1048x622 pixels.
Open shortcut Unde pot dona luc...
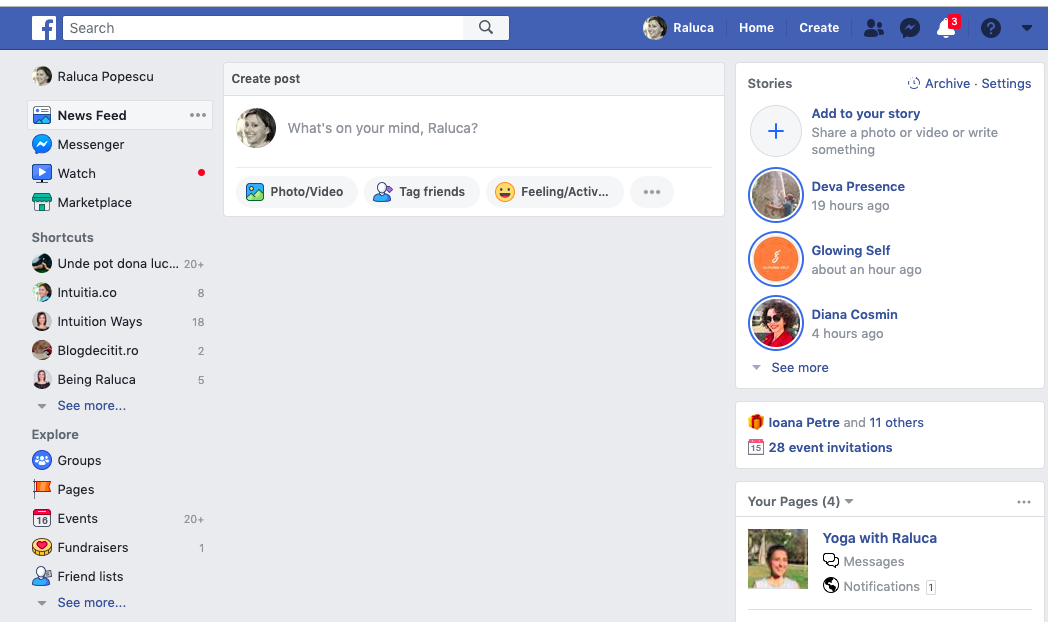(x=118, y=264)
